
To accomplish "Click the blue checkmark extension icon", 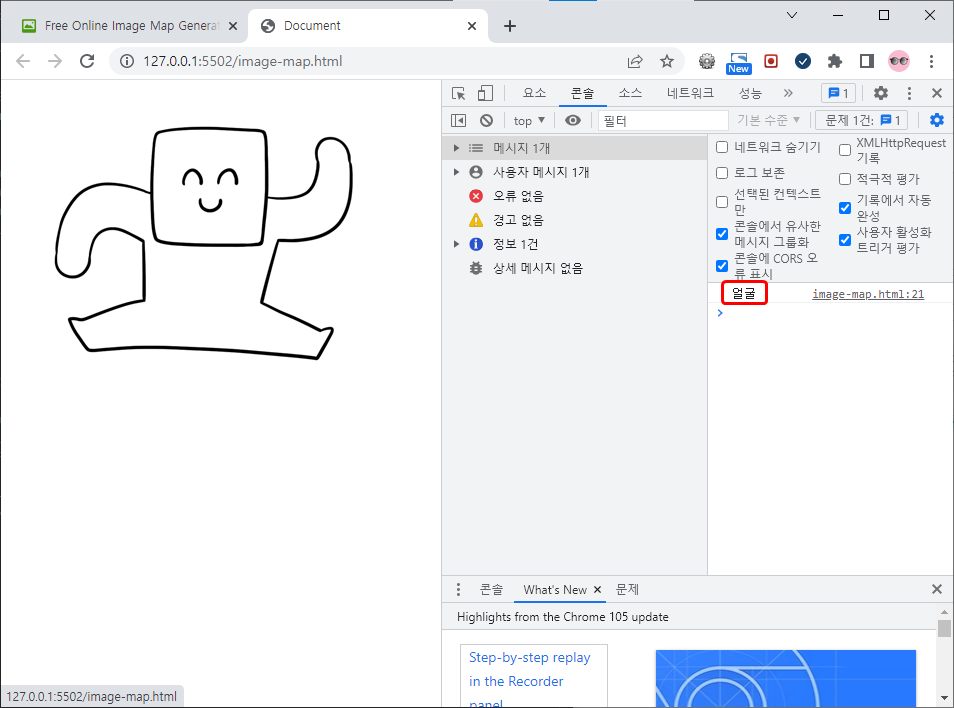I will [x=803, y=61].
